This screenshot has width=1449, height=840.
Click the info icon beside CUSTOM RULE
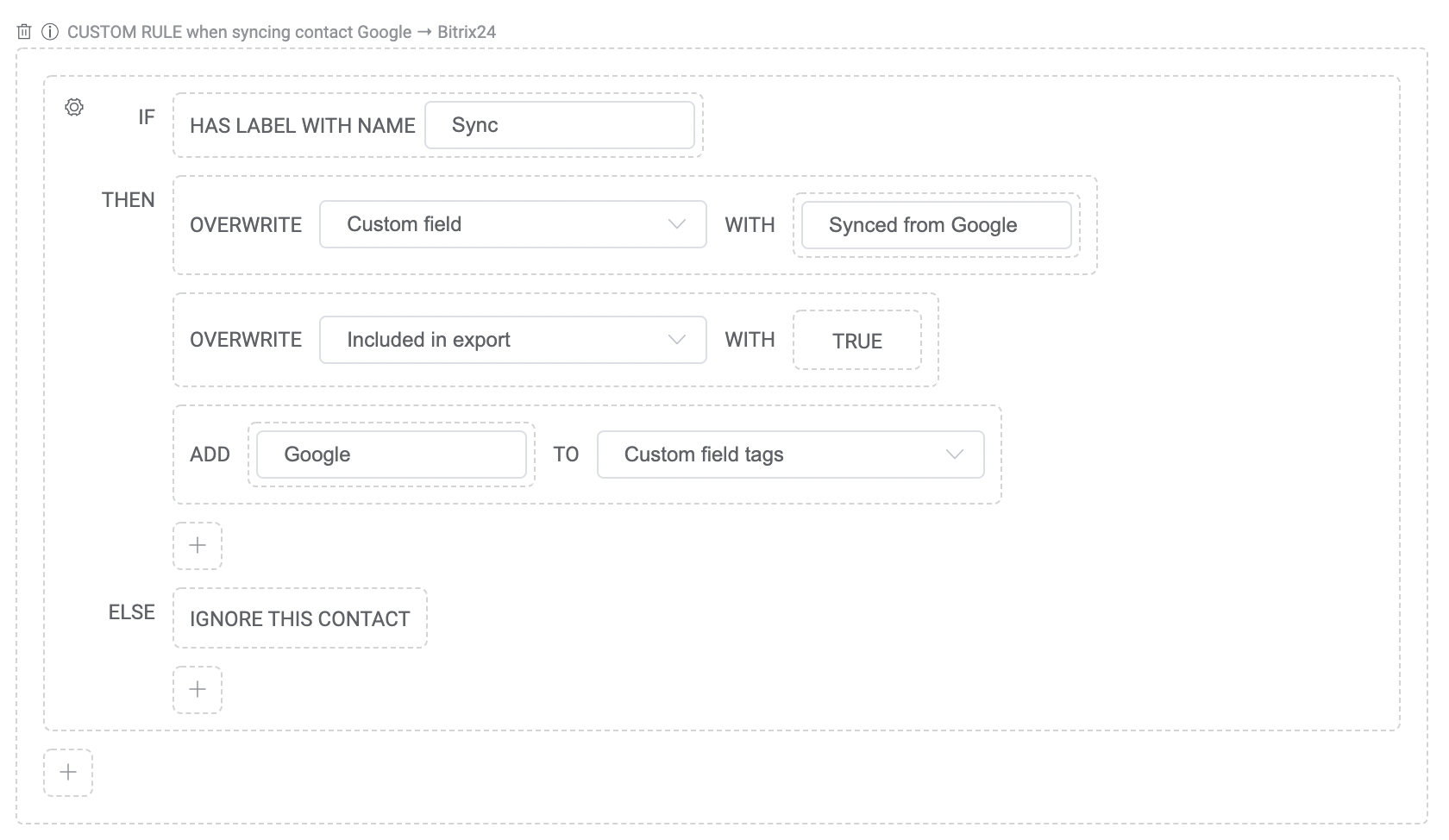click(50, 32)
